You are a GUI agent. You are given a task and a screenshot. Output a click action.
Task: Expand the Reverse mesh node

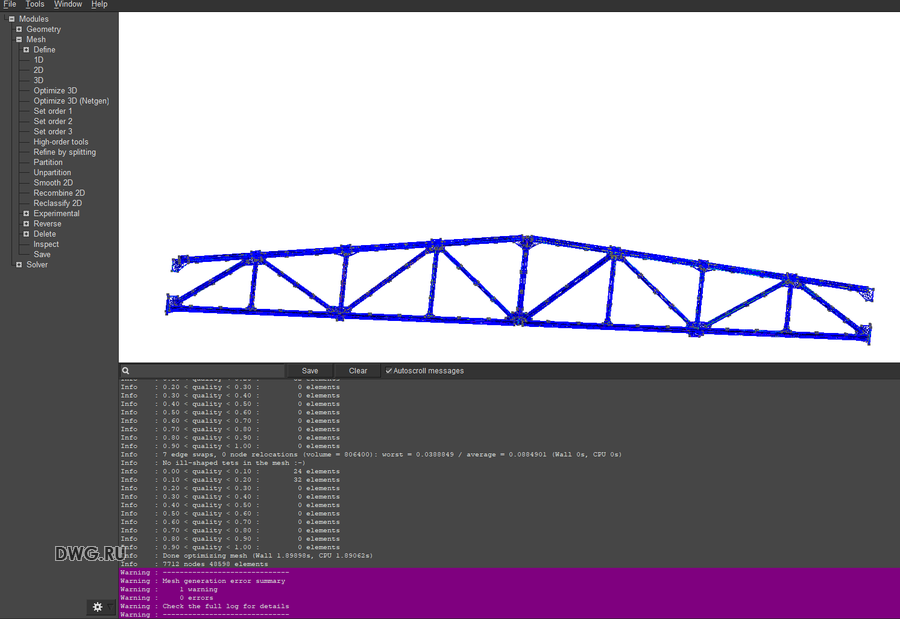(27, 224)
